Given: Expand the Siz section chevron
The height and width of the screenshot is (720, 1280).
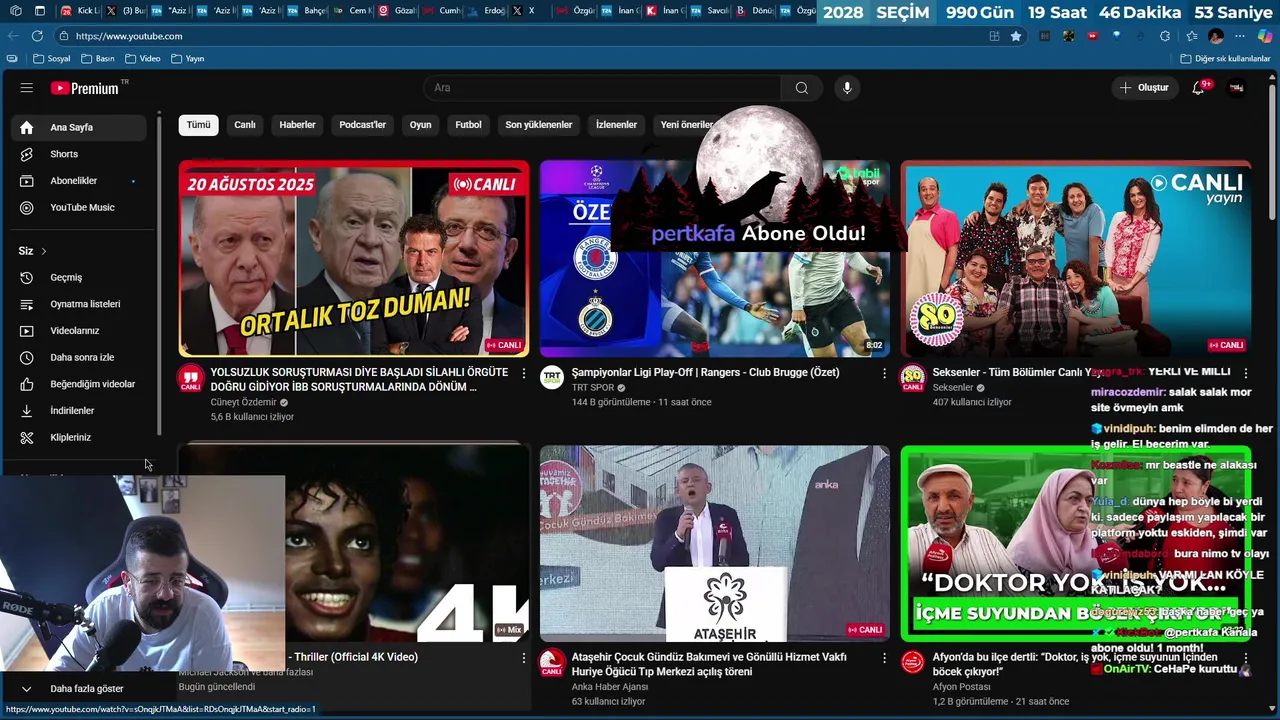Looking at the screenshot, I should [44, 251].
